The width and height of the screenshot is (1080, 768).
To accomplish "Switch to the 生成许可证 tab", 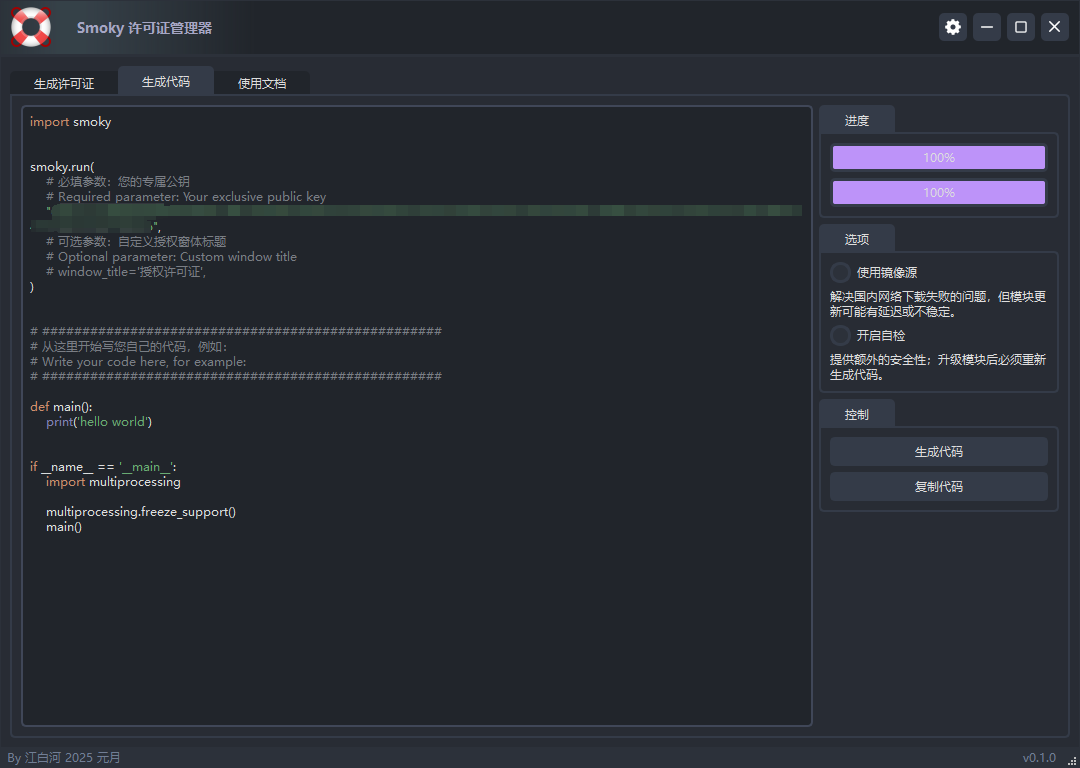I will tap(64, 83).
